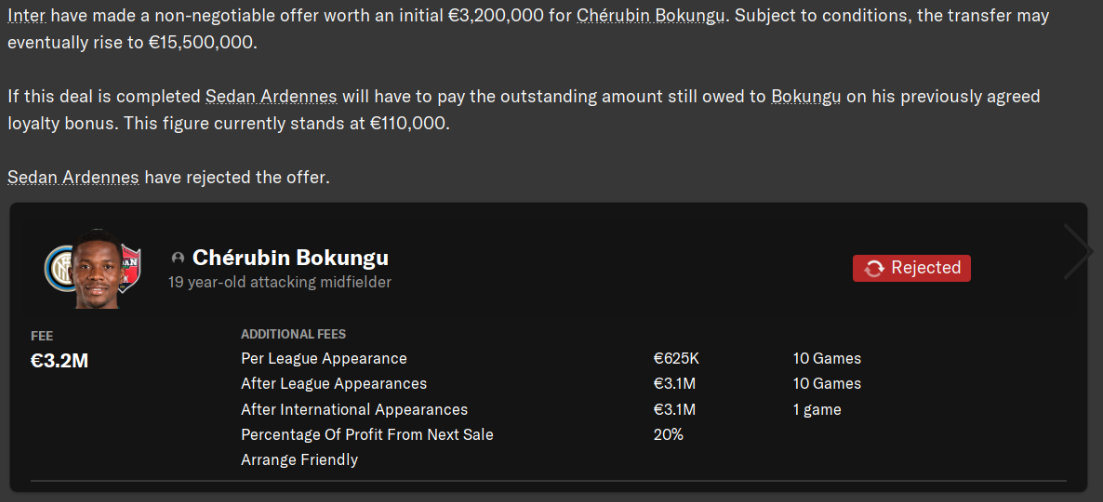Click the small person icon beside player name

click(178, 258)
